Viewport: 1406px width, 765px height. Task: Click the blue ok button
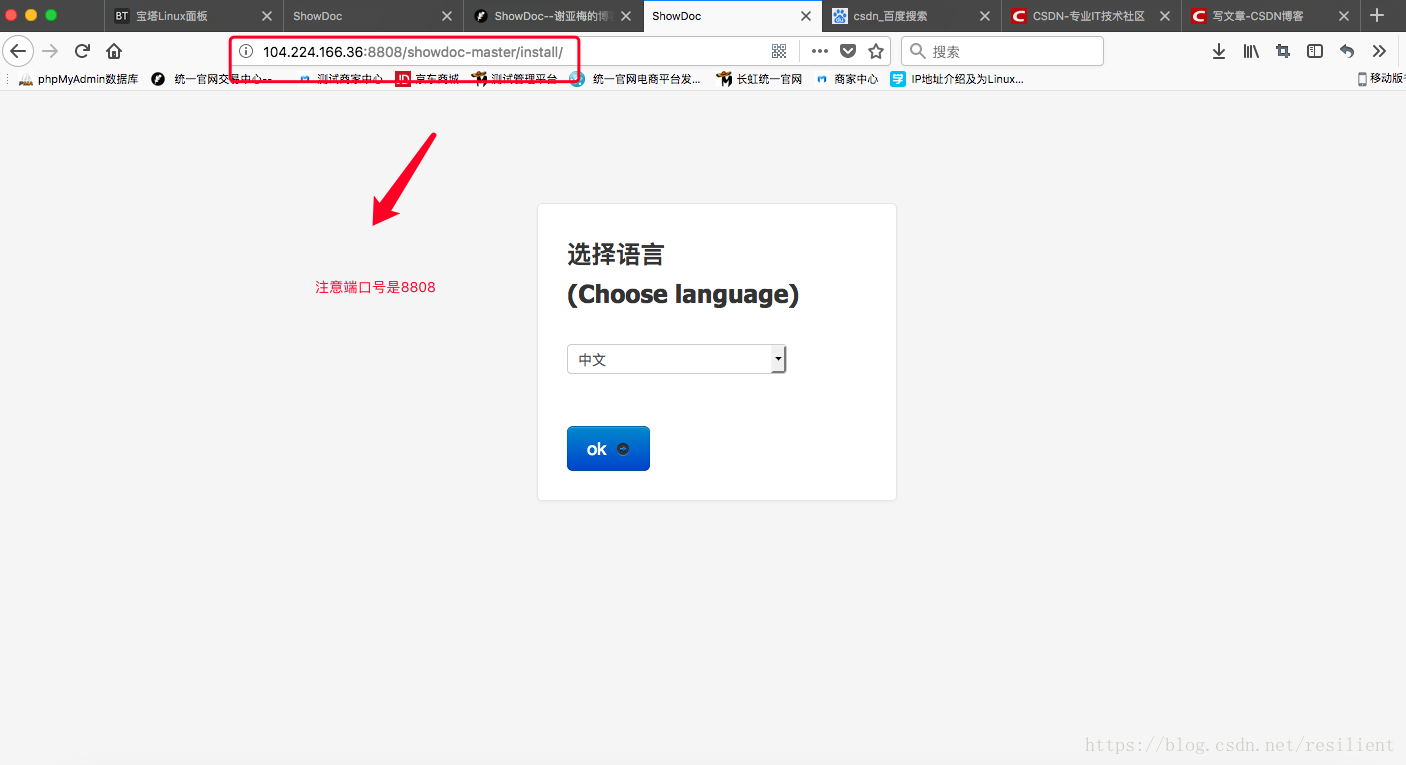pyautogui.click(x=608, y=448)
